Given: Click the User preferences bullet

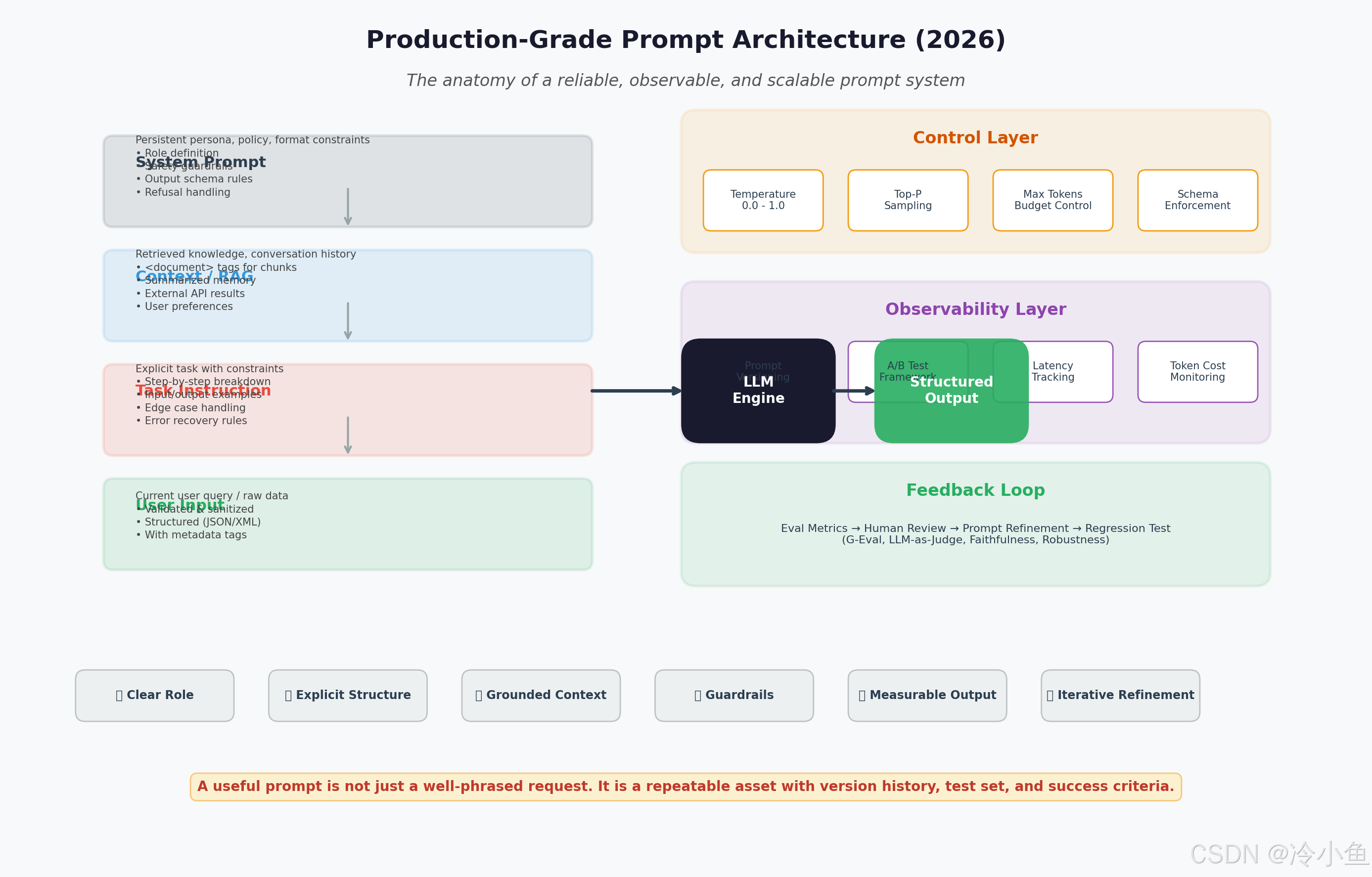Looking at the screenshot, I should (184, 307).
